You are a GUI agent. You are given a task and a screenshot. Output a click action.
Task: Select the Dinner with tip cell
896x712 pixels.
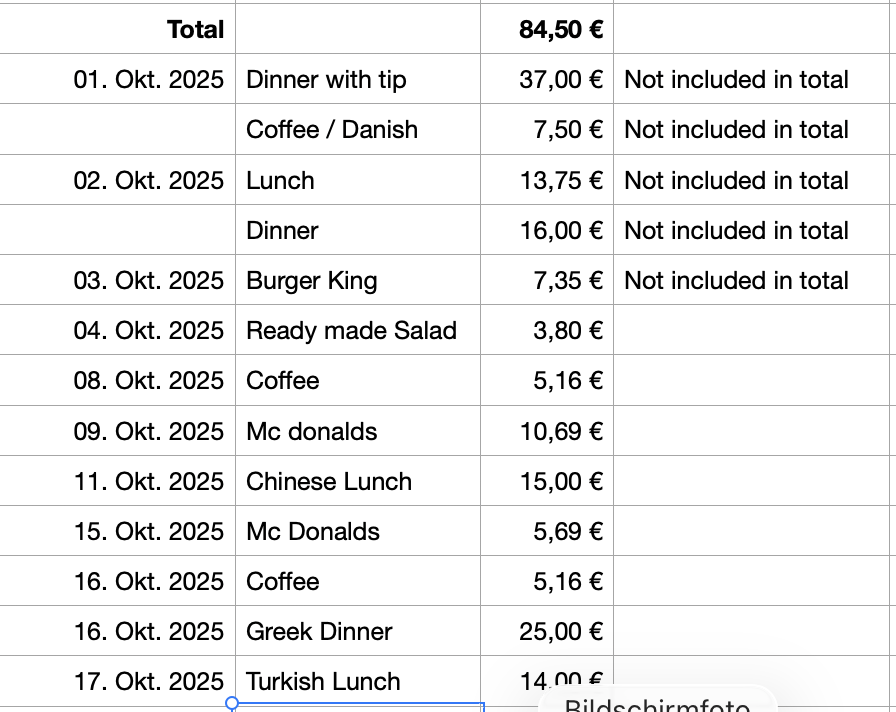point(326,80)
